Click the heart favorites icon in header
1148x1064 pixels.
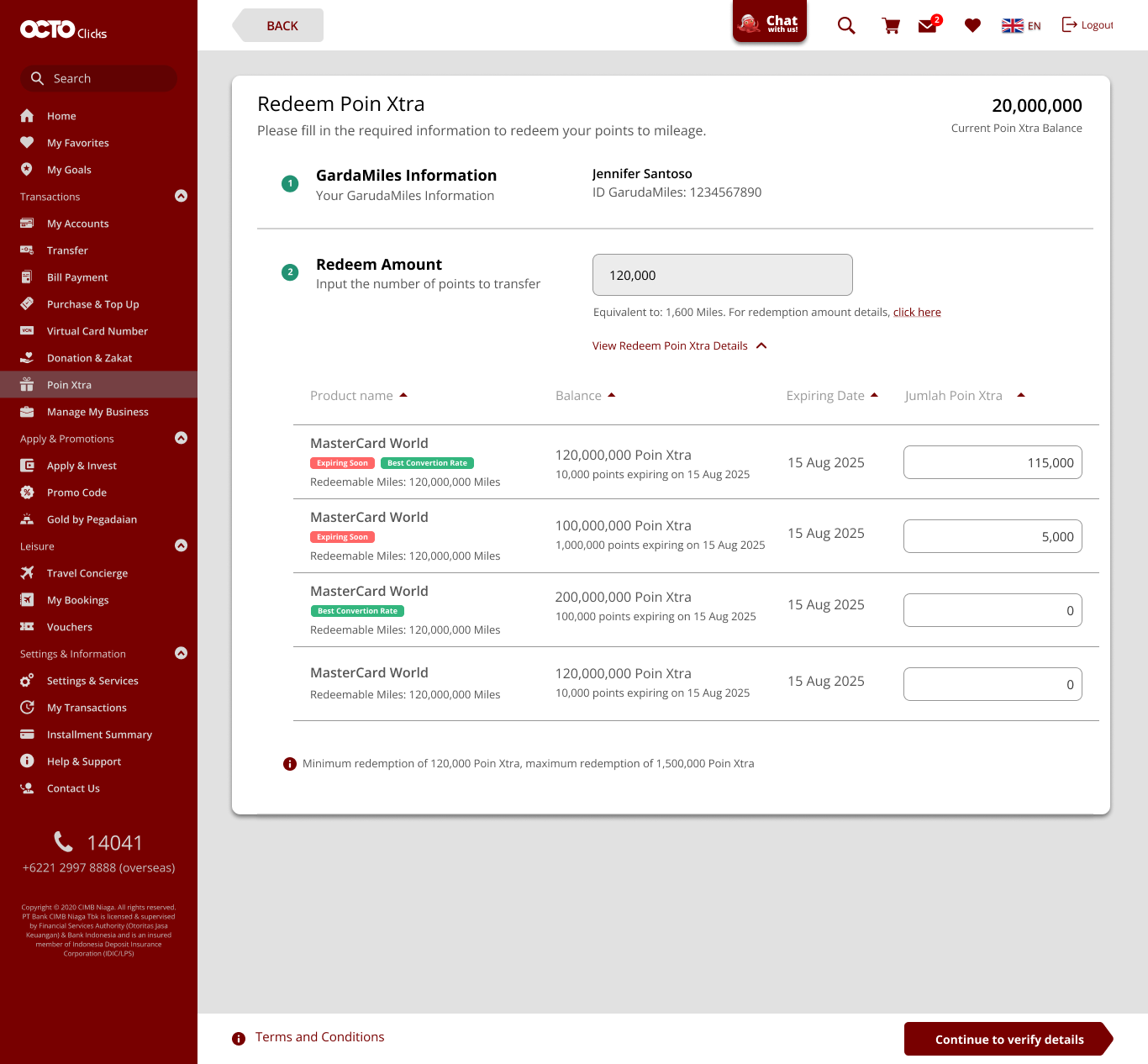pos(972,26)
